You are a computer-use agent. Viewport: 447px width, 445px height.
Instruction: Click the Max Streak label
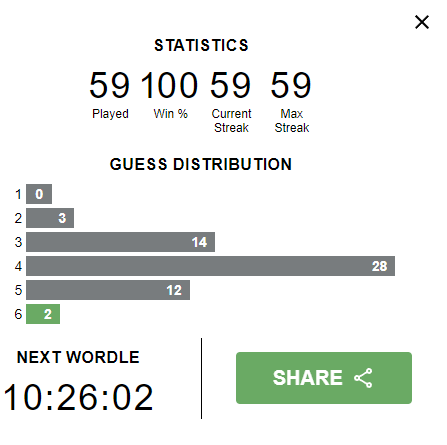pyautogui.click(x=292, y=121)
